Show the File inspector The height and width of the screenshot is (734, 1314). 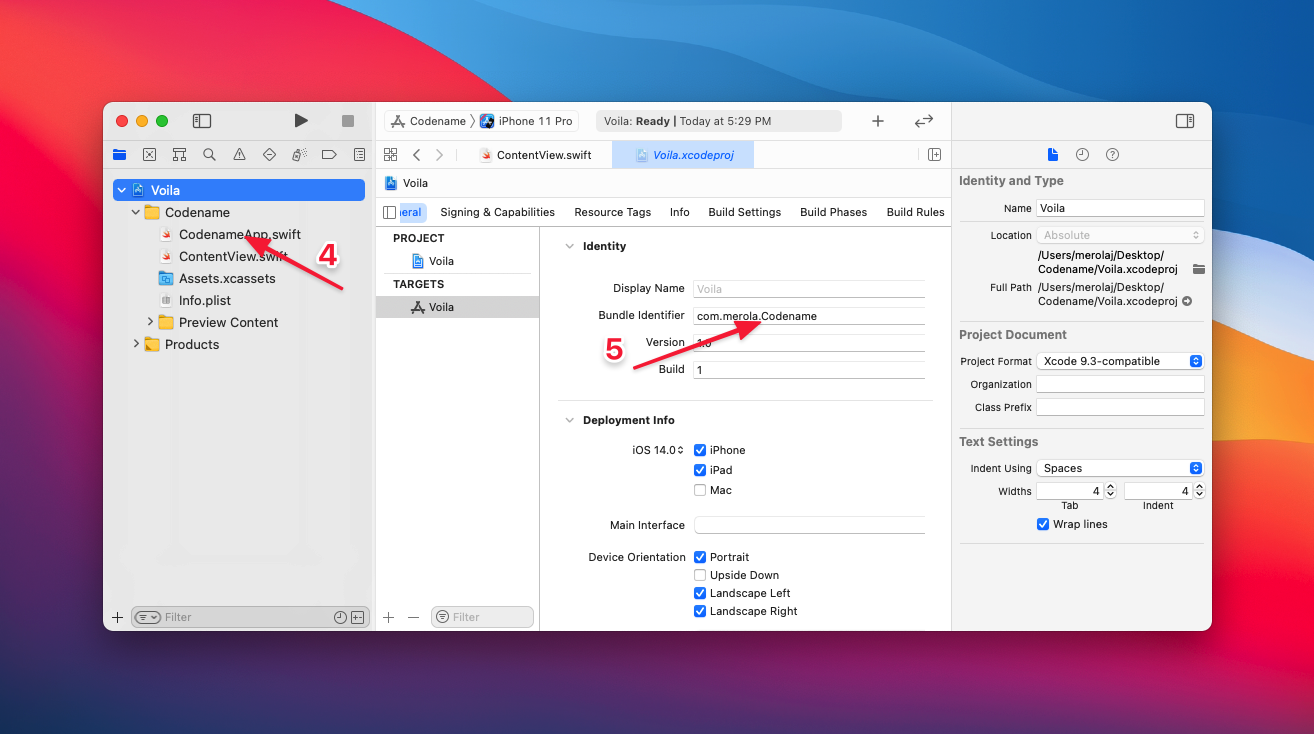1052,154
